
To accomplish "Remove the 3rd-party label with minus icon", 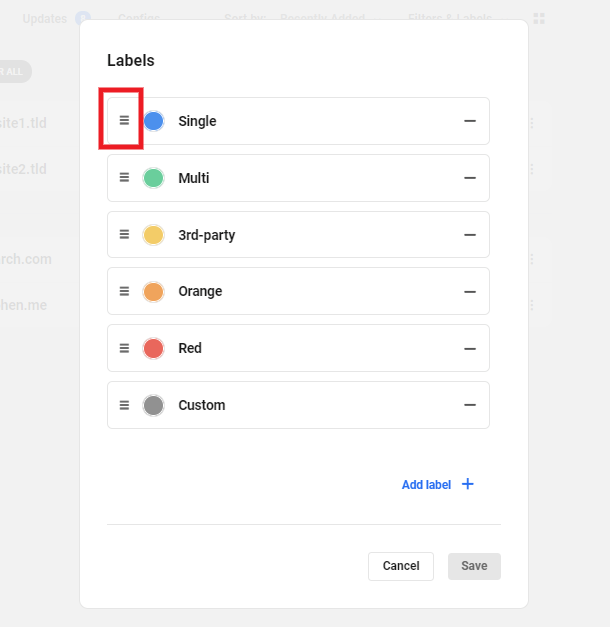I will point(470,235).
